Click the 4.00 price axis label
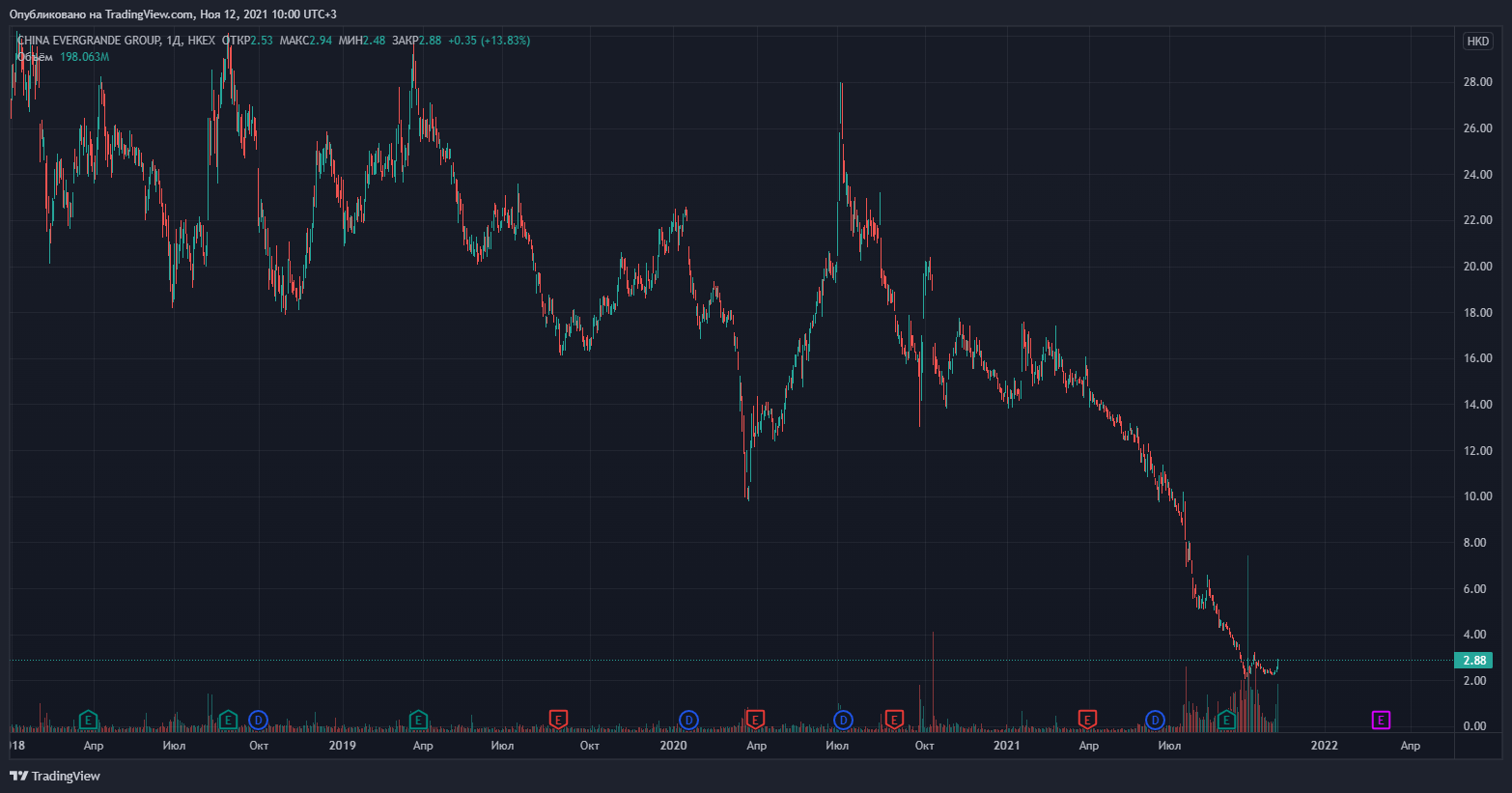The height and width of the screenshot is (793, 1512). pos(1474,635)
